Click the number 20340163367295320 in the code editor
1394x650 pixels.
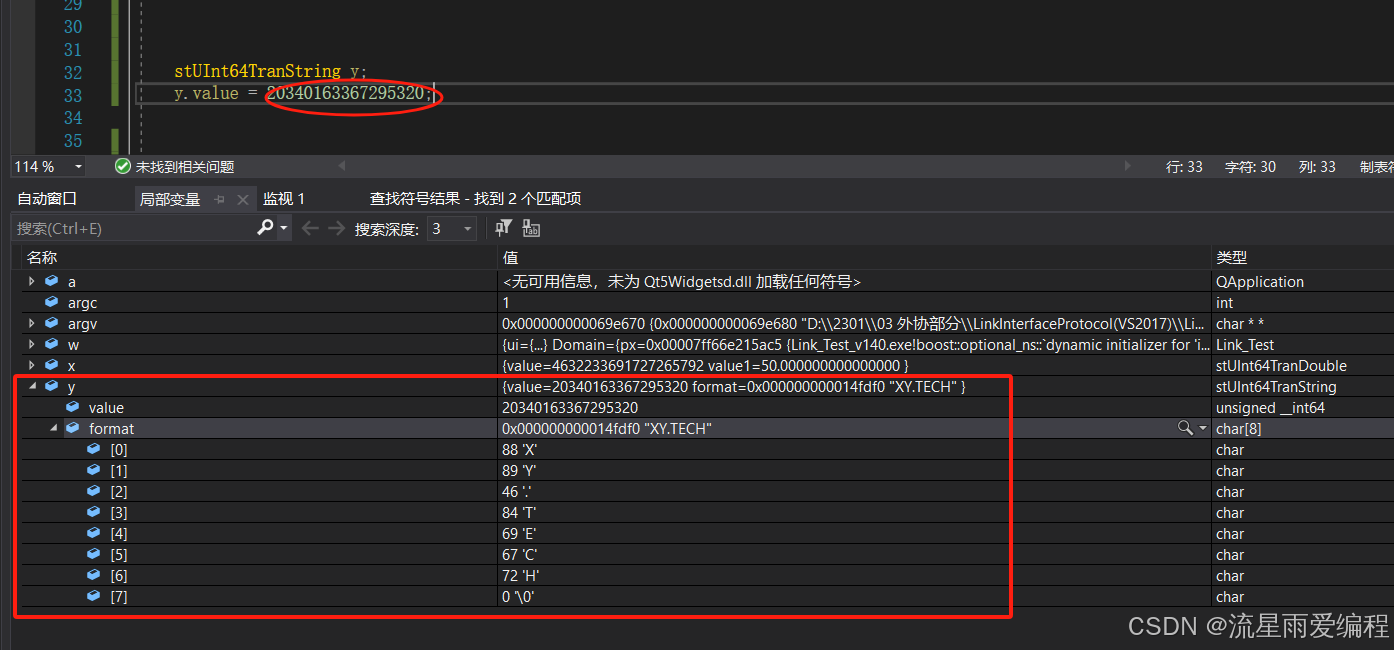[x=345, y=93]
